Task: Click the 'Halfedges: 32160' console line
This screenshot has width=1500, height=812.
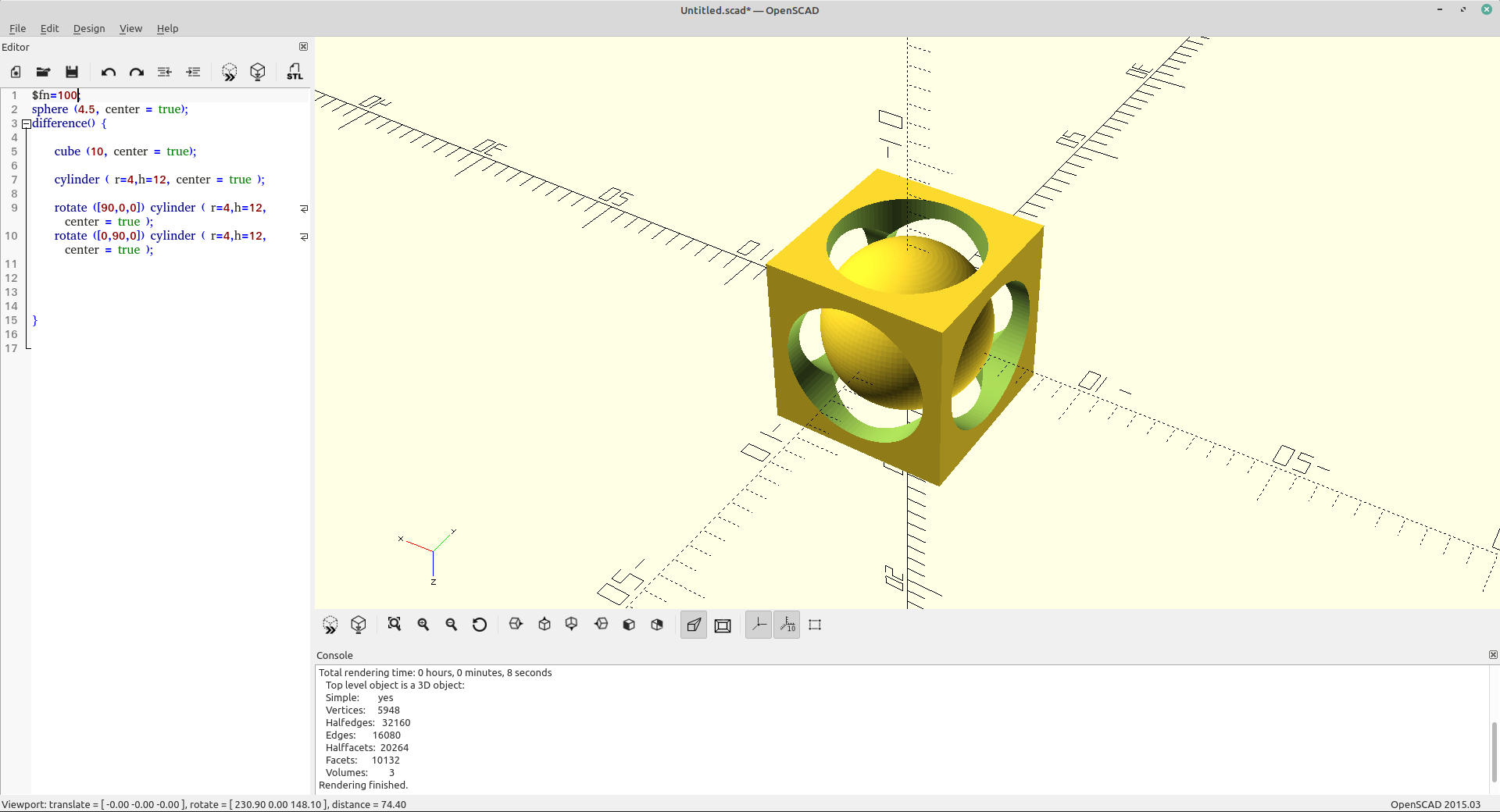Action: [368, 722]
